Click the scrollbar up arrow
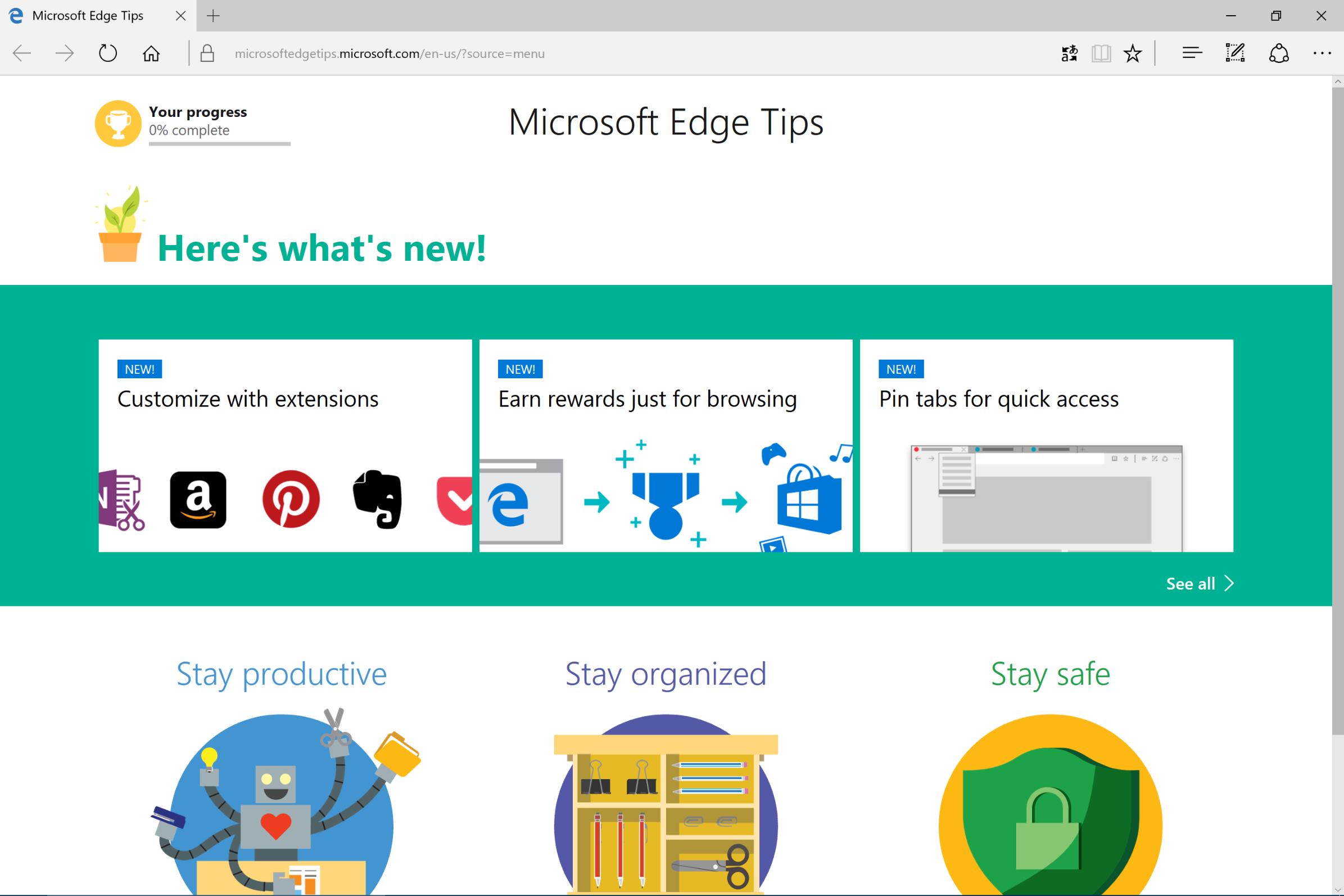This screenshot has height=896, width=1344. [x=1338, y=82]
